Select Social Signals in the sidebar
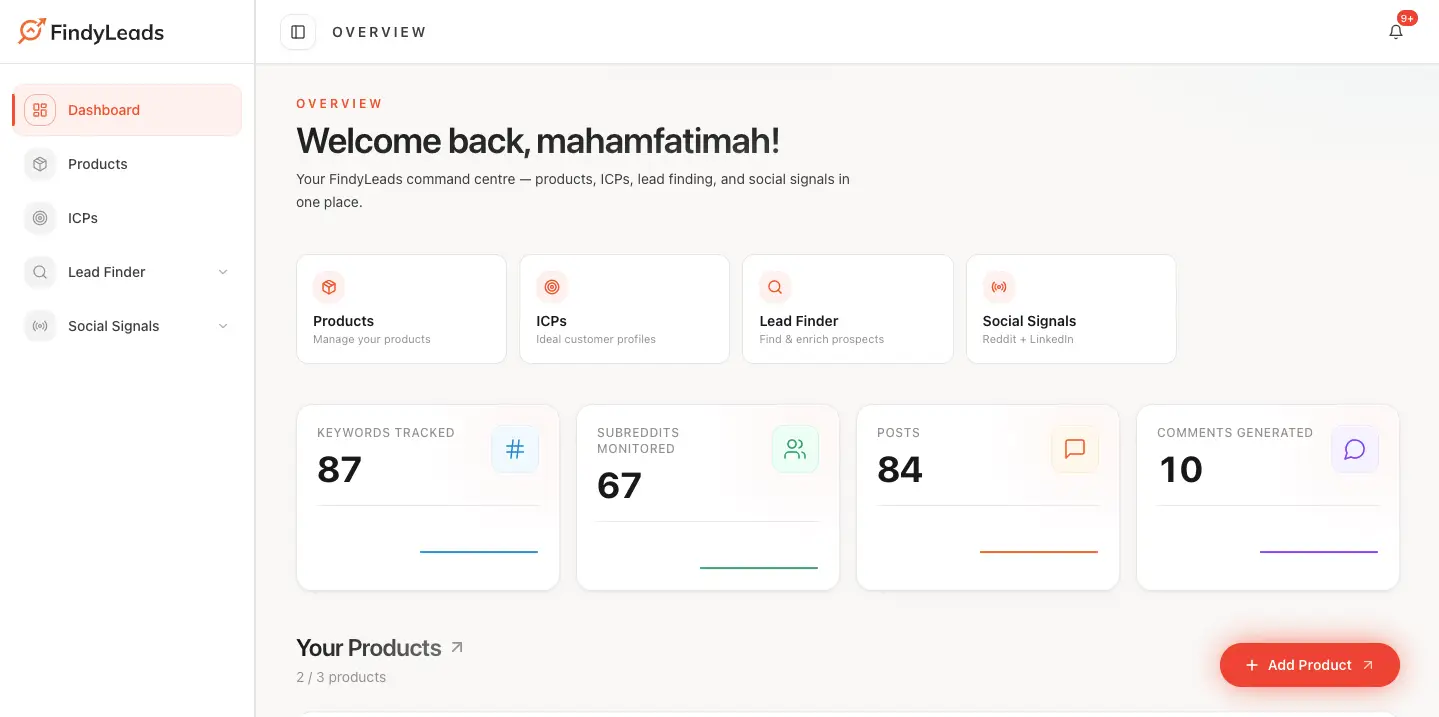The image size is (1439, 717). click(127, 326)
